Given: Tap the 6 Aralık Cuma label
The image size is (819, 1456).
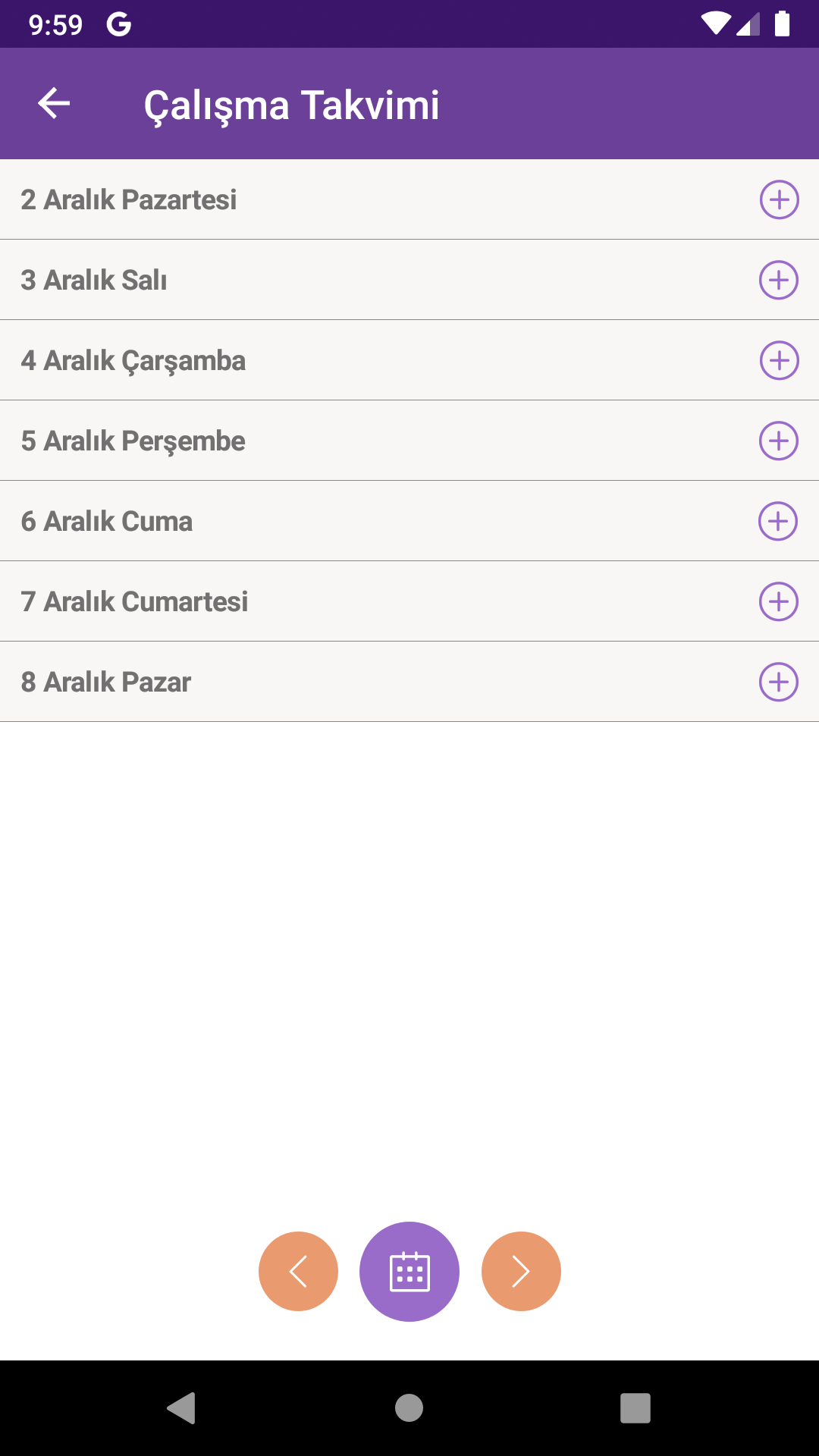Looking at the screenshot, I should pos(107,522).
